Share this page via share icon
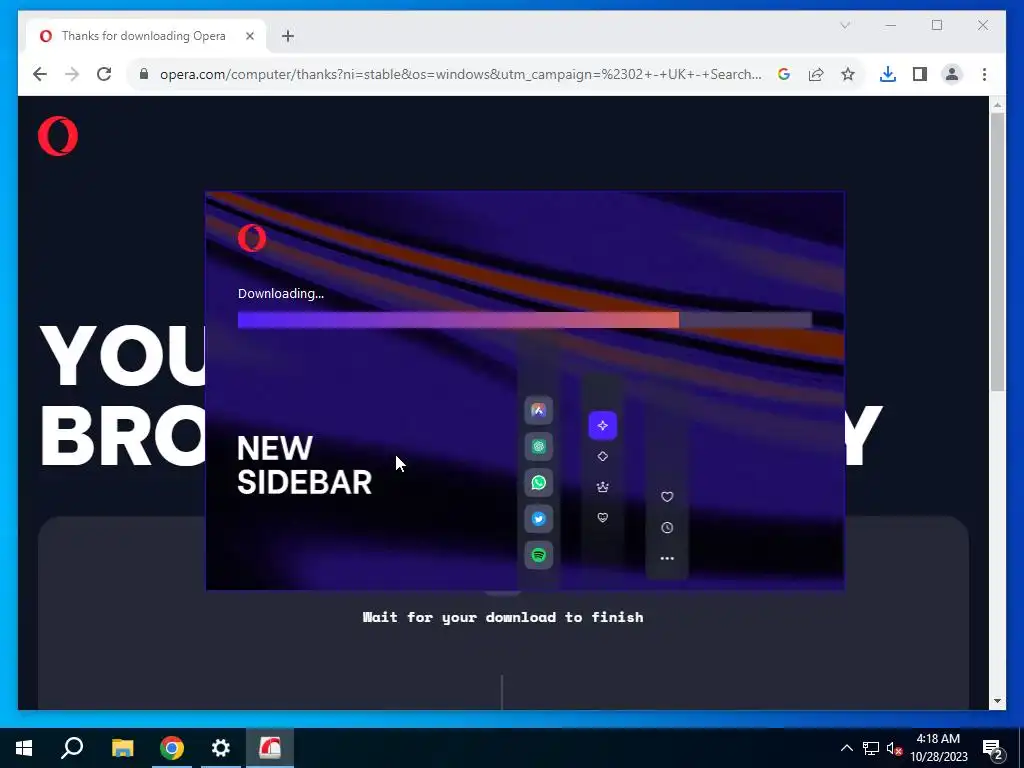Viewport: 1024px width, 768px height. pyautogui.click(x=816, y=74)
